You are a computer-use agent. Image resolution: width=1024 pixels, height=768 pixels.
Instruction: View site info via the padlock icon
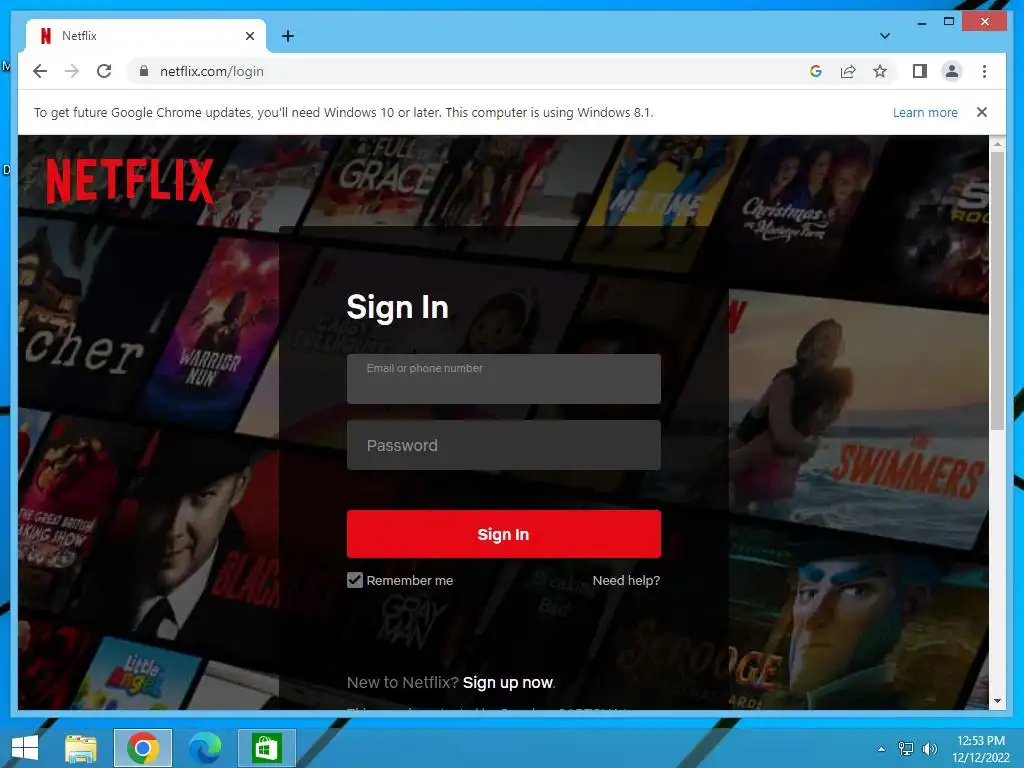[x=144, y=71]
